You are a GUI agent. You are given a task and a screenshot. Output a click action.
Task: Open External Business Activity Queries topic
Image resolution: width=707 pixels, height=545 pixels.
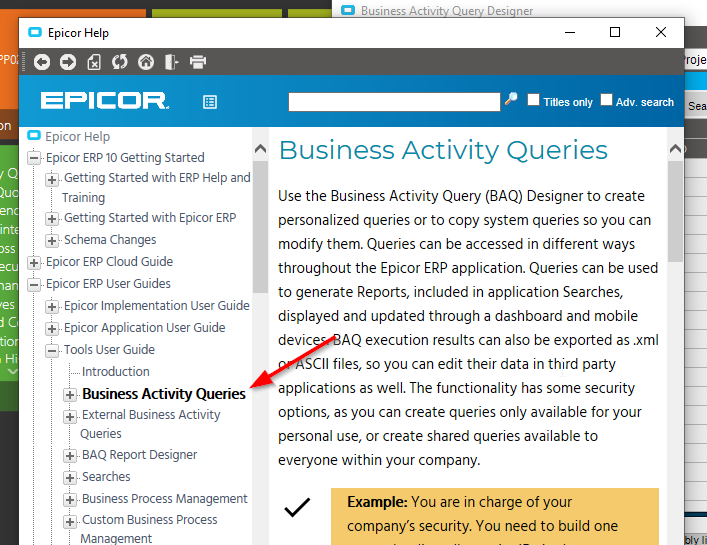point(151,424)
